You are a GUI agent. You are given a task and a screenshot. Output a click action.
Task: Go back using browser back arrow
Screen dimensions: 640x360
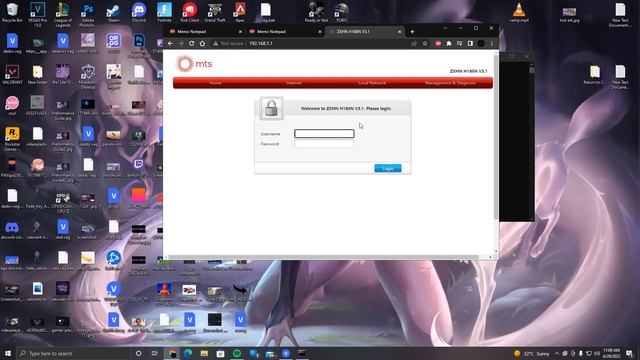170,43
